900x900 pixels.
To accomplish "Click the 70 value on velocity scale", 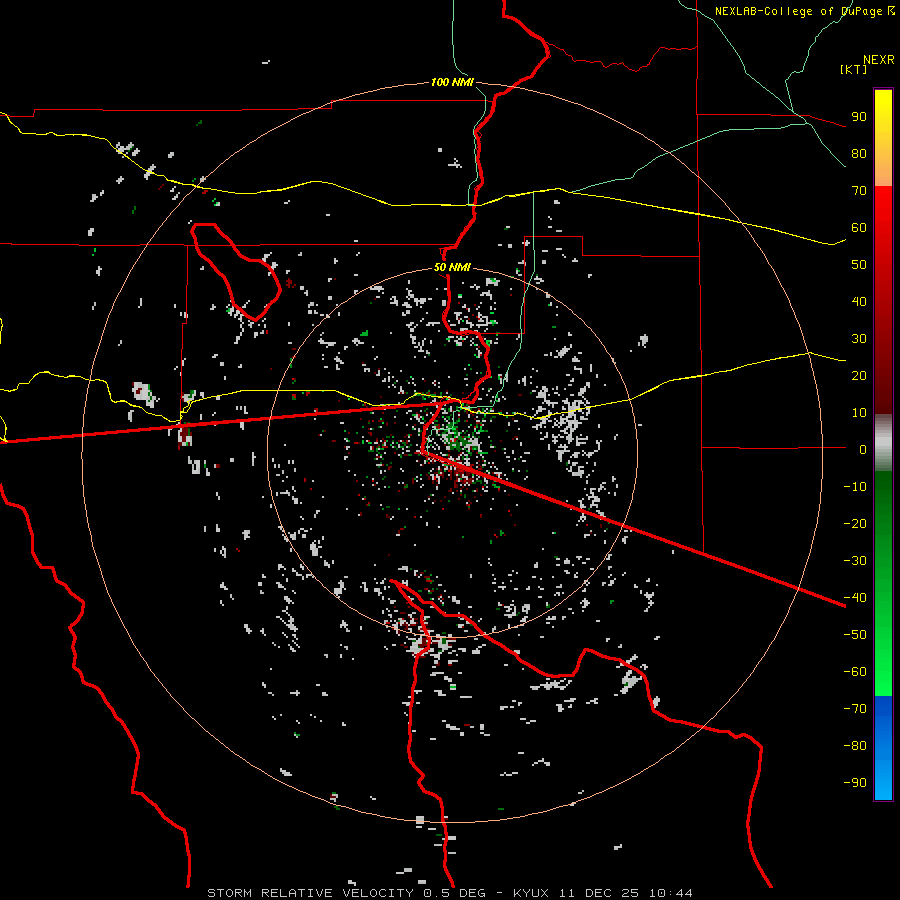I will tap(859, 191).
